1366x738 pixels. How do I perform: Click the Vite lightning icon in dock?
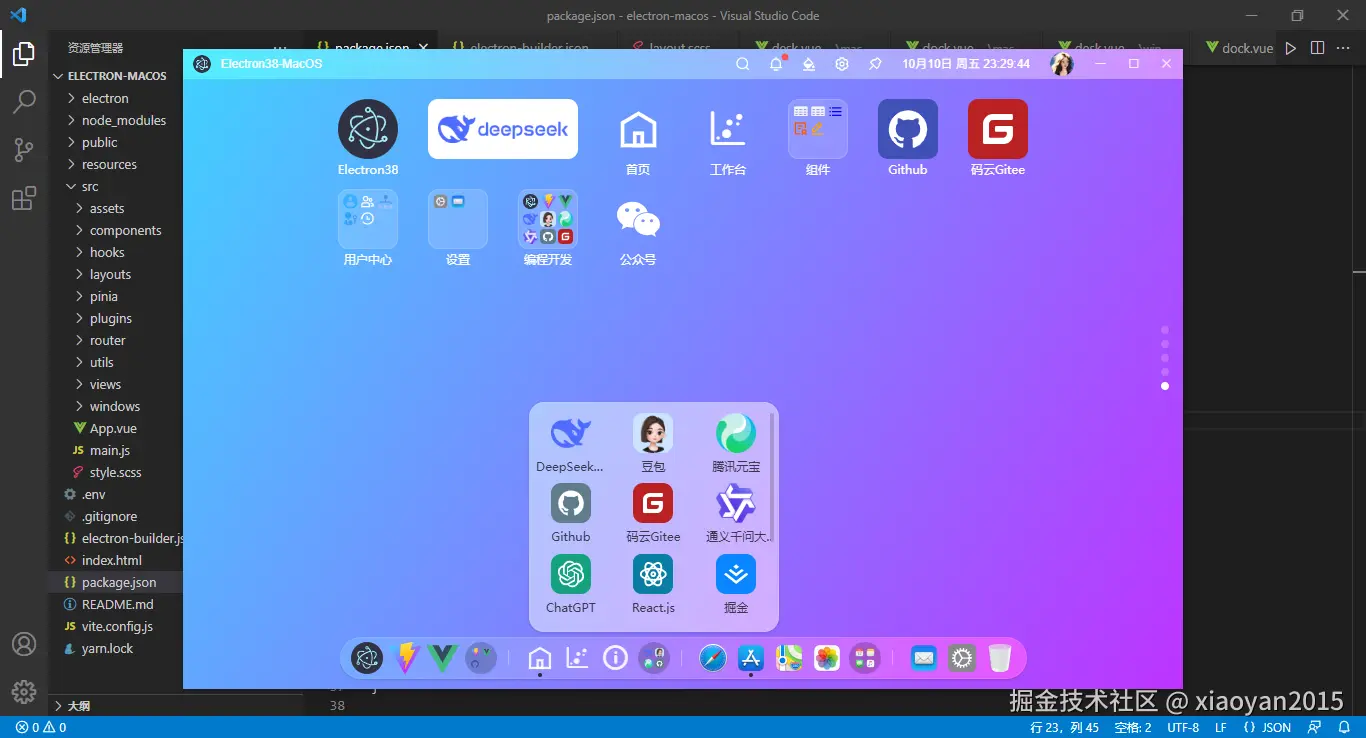point(406,658)
